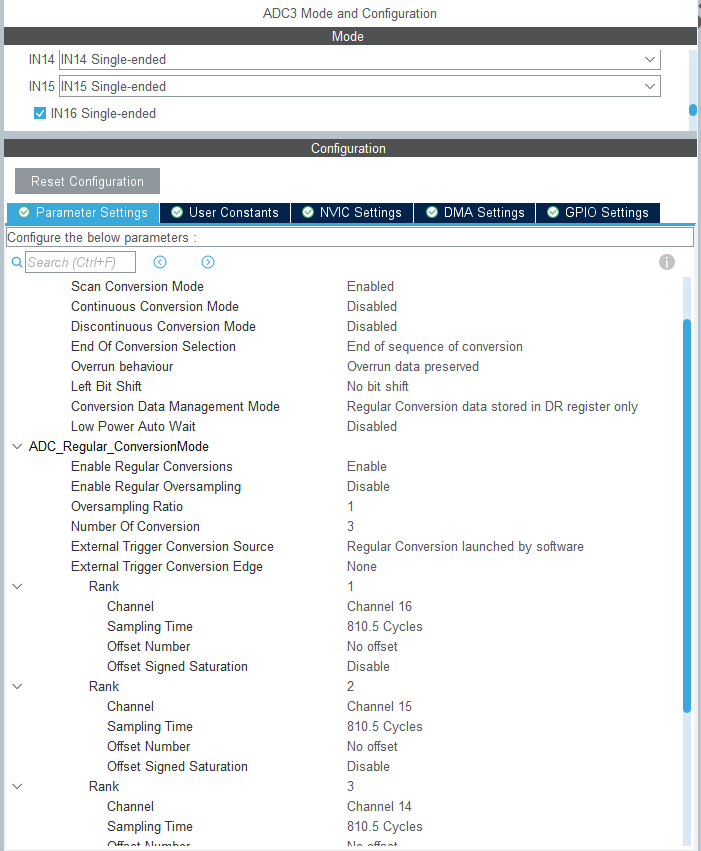Uncheck IN16 Single-ended checkbox

[40, 113]
